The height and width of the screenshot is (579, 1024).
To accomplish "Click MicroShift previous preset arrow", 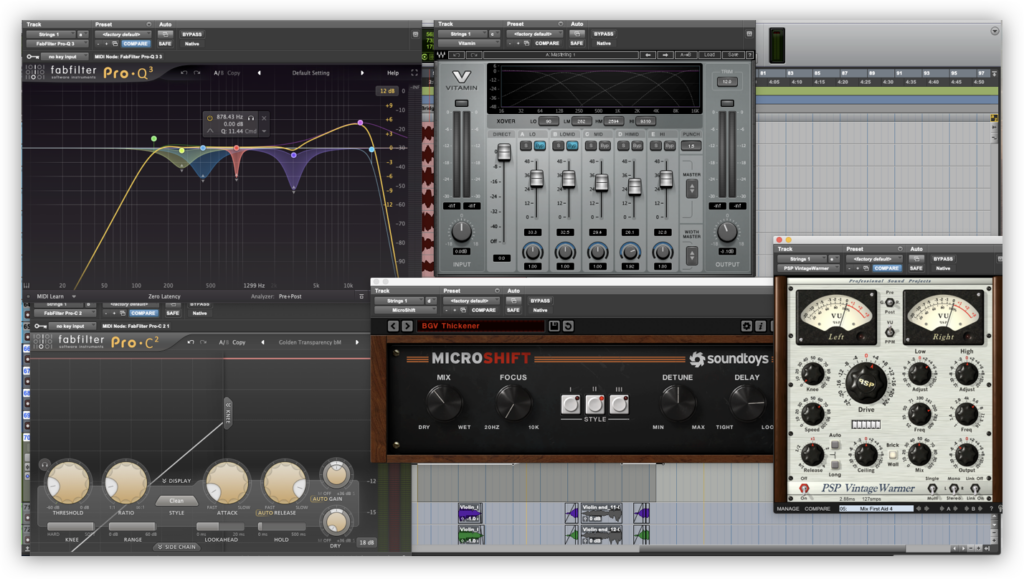I will [393, 326].
